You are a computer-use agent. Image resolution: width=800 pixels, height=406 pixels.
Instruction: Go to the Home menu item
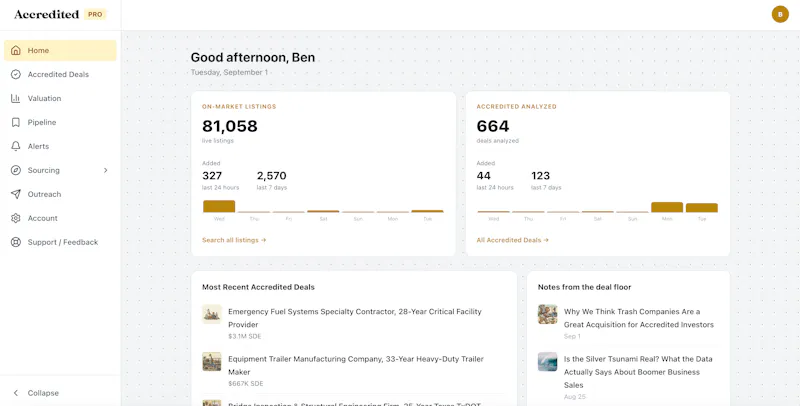60,50
